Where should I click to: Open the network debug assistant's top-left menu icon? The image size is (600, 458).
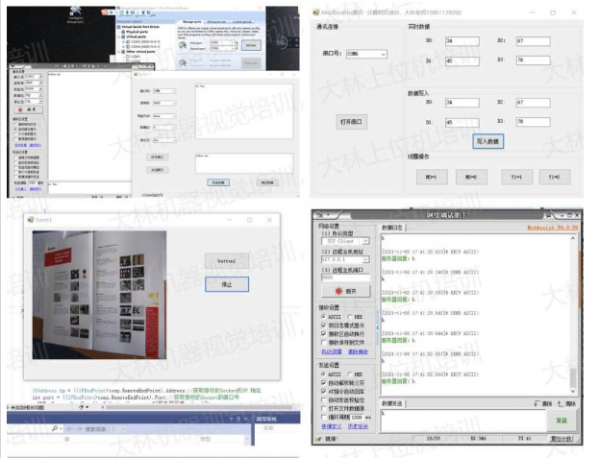(321, 215)
